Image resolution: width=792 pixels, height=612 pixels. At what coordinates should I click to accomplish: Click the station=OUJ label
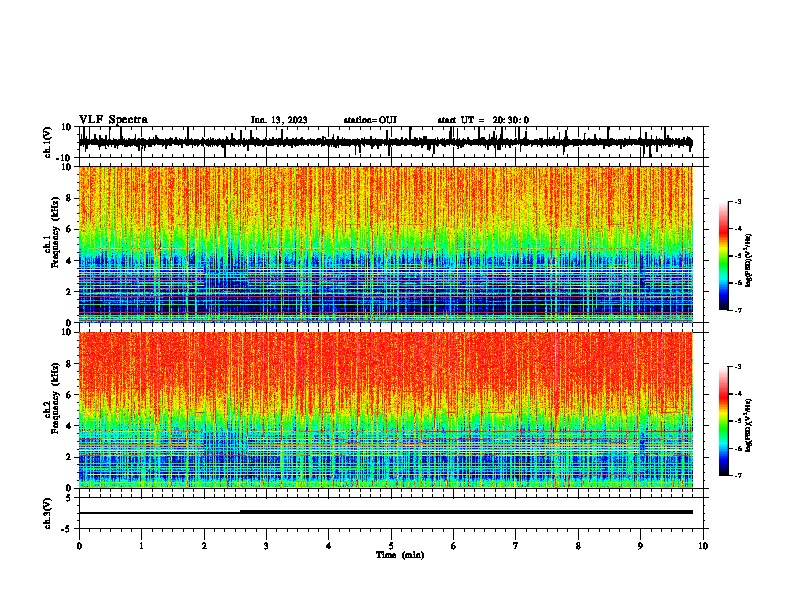pyautogui.click(x=370, y=120)
